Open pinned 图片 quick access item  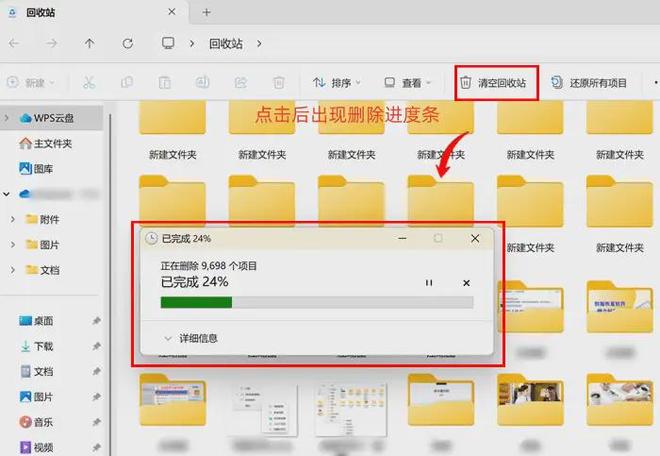click(x=36, y=397)
